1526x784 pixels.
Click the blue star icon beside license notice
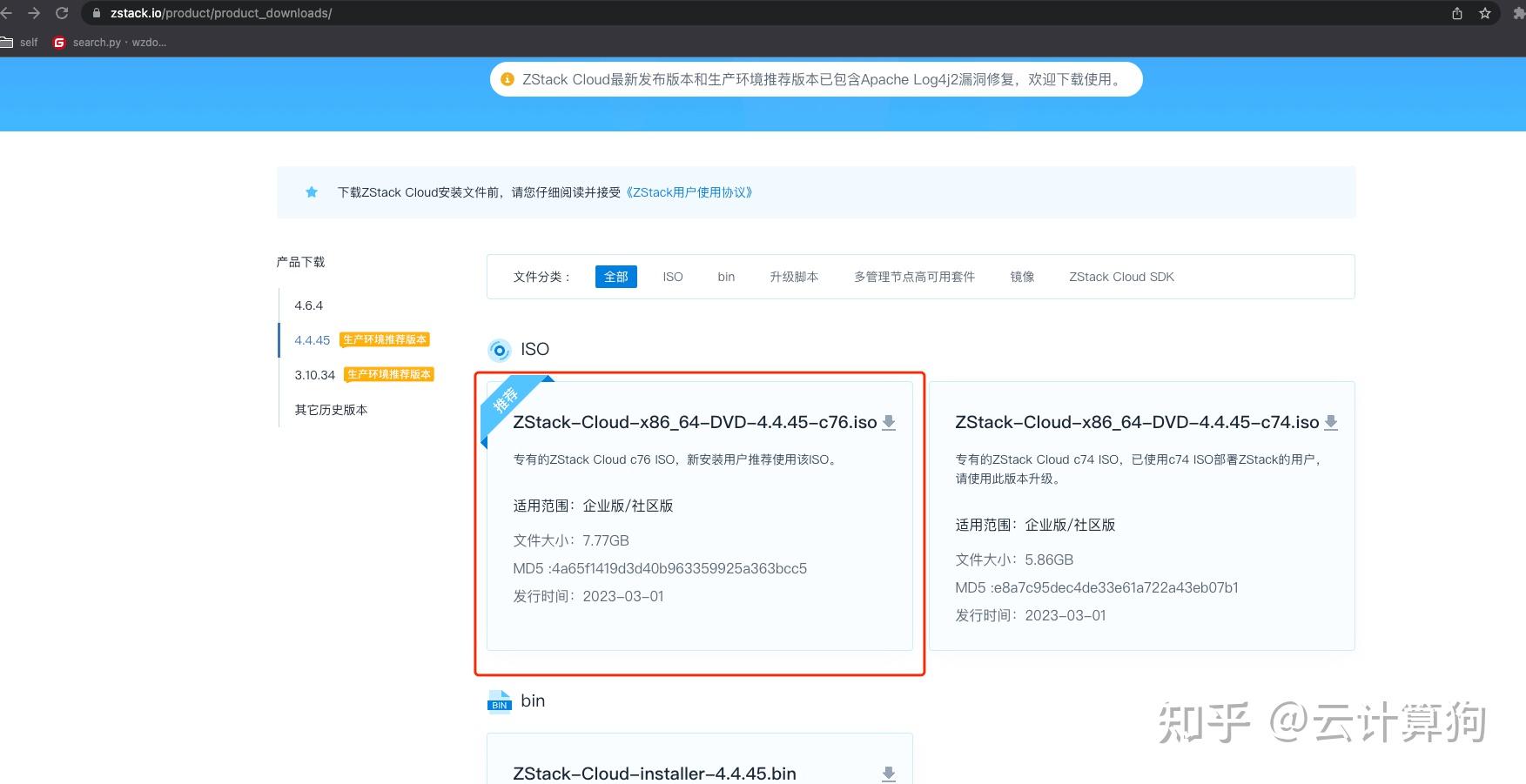pos(312,192)
